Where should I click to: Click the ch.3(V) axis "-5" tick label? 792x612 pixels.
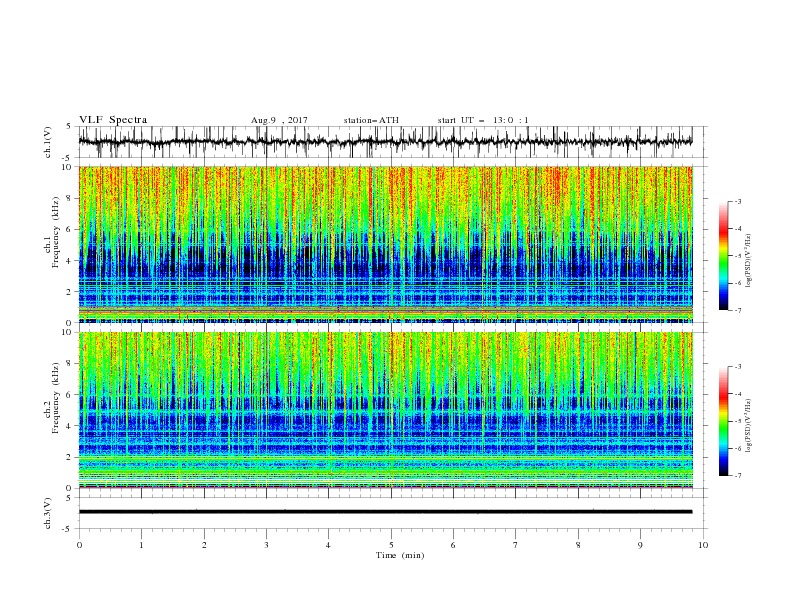click(x=68, y=529)
